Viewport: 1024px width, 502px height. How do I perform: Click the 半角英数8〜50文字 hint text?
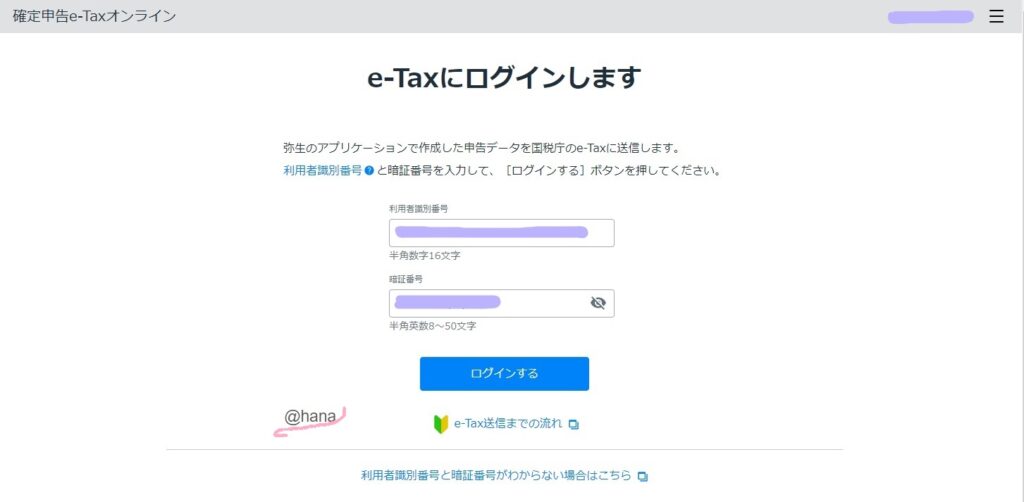pos(433,326)
